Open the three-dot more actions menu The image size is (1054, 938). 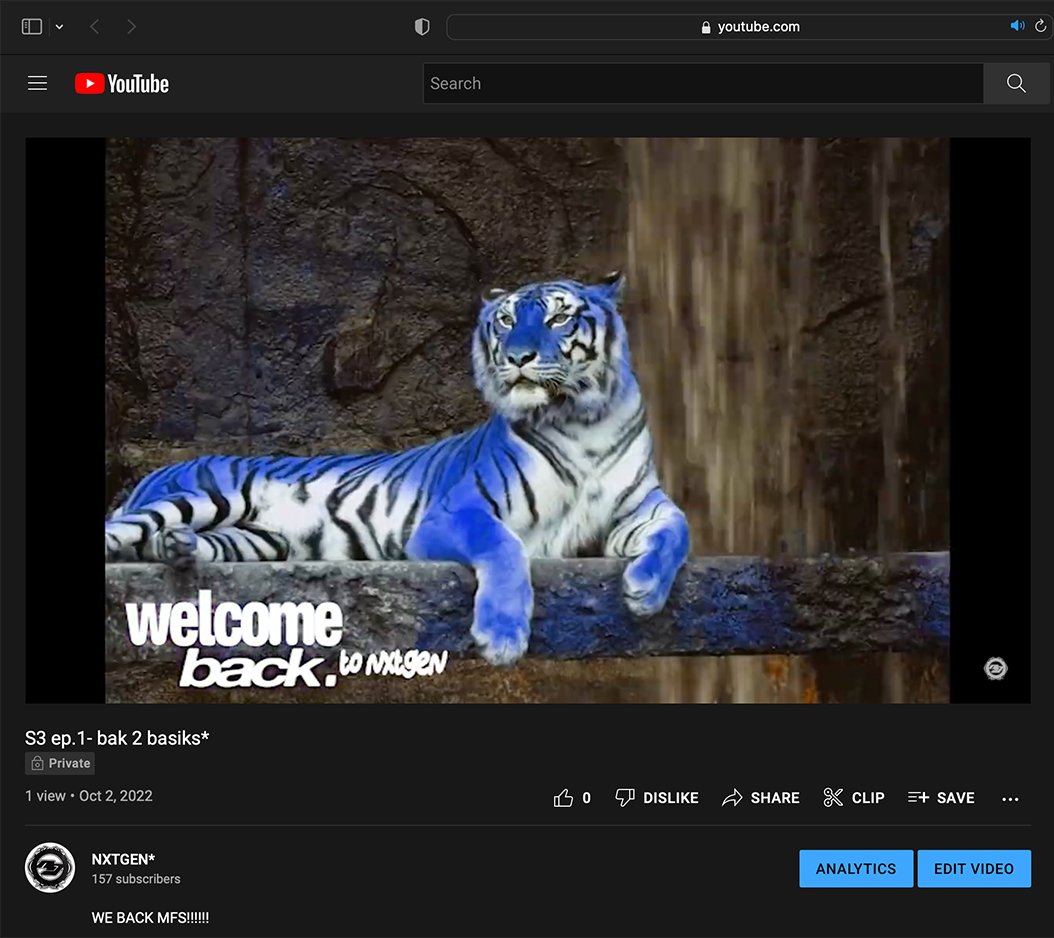1010,799
